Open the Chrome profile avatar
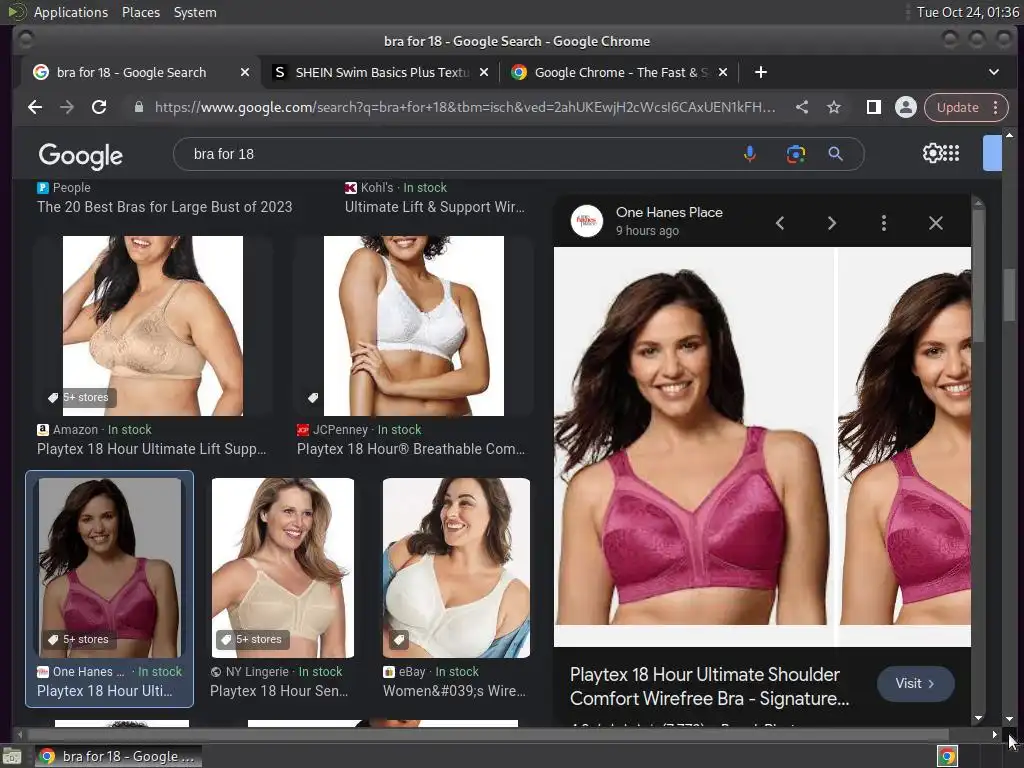This screenshot has width=1024, height=768. pos(906,107)
